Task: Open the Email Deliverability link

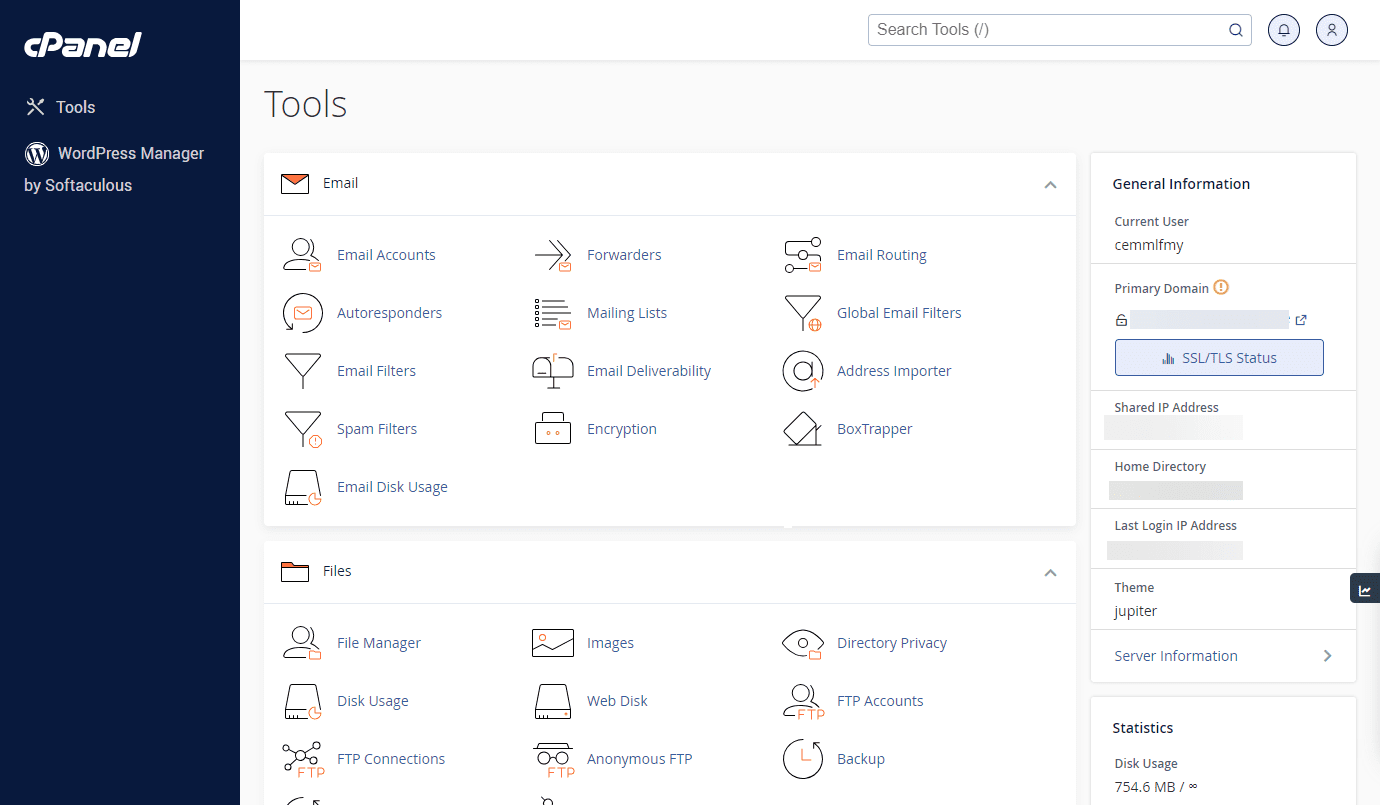Action: click(x=649, y=371)
